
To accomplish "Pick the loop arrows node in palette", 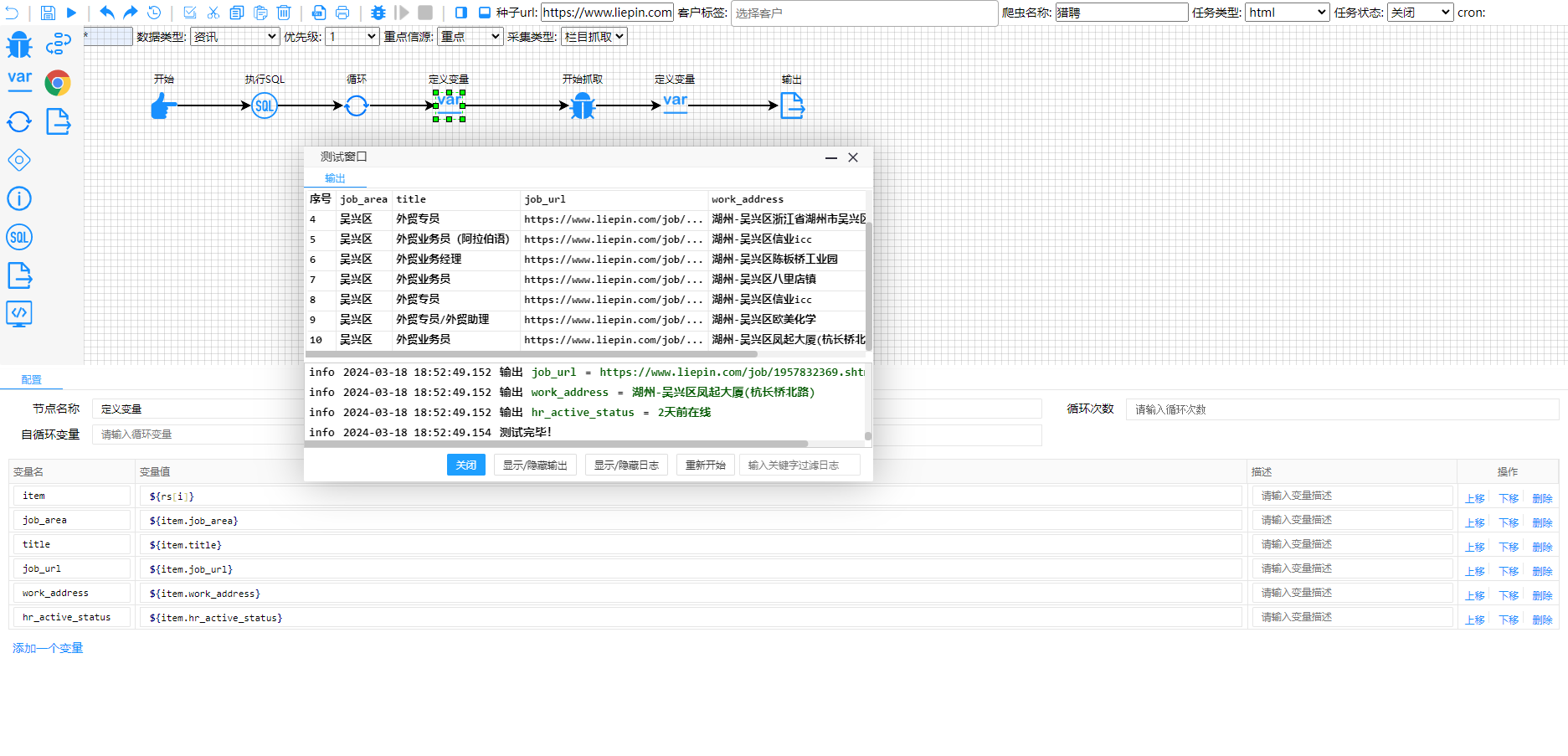I will pyautogui.click(x=19, y=121).
